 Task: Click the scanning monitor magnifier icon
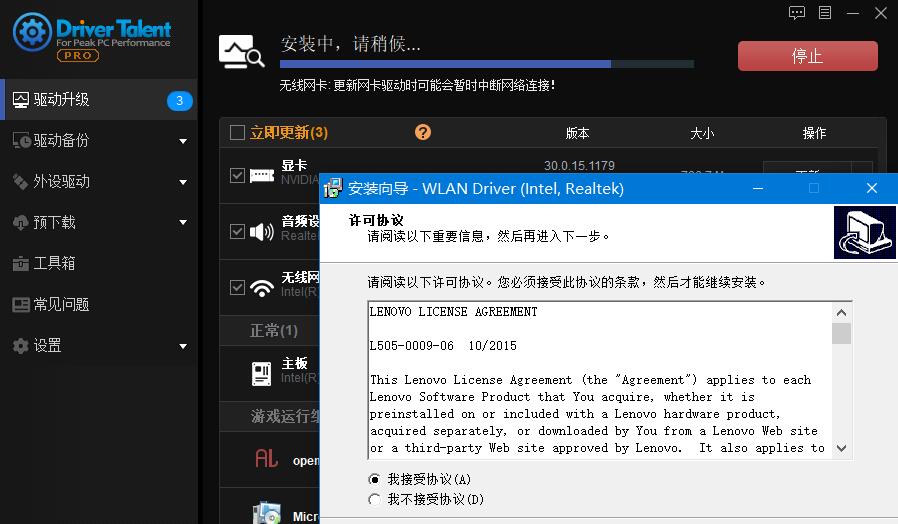[241, 52]
